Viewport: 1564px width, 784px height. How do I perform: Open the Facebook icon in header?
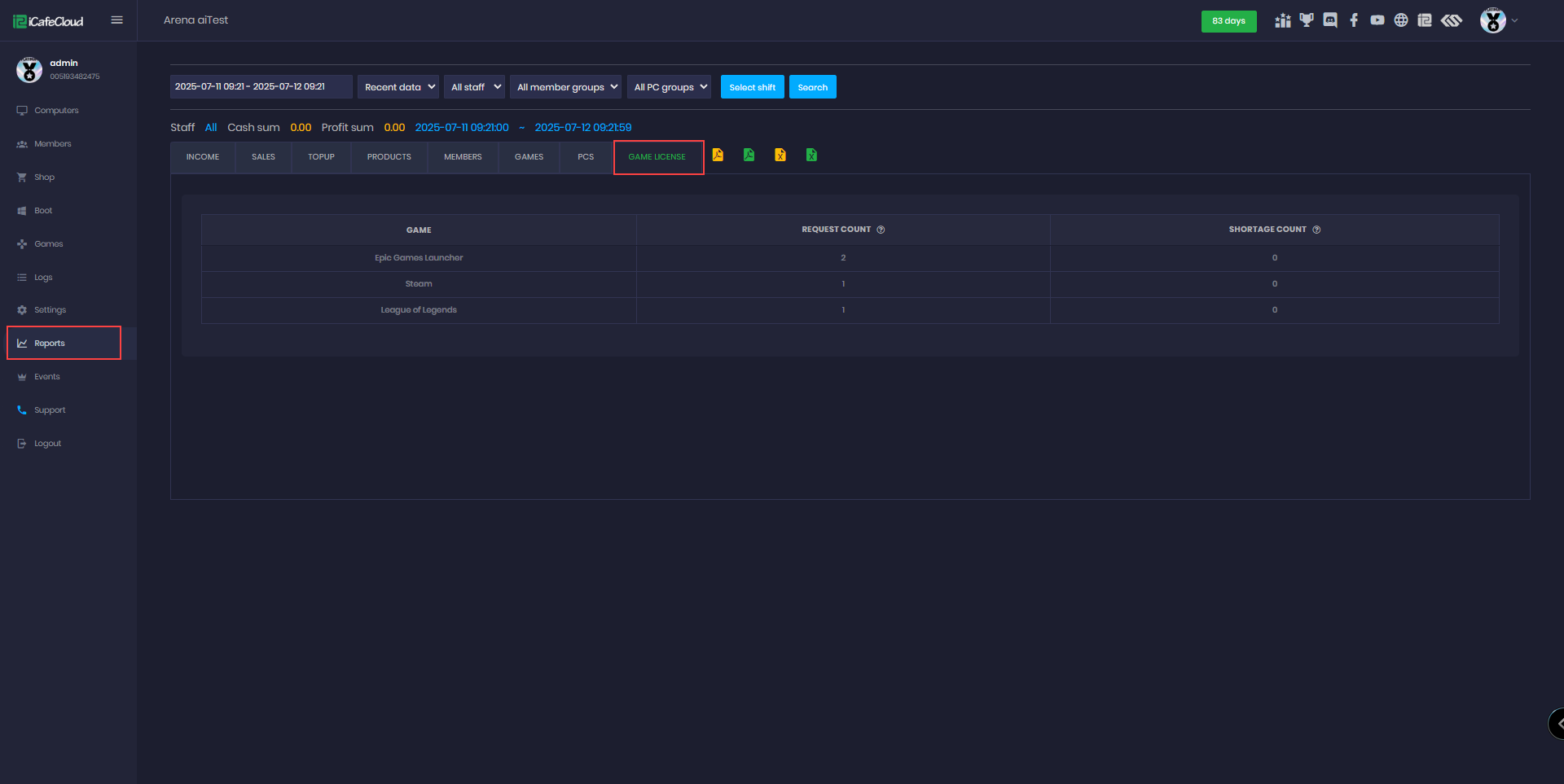click(1354, 20)
